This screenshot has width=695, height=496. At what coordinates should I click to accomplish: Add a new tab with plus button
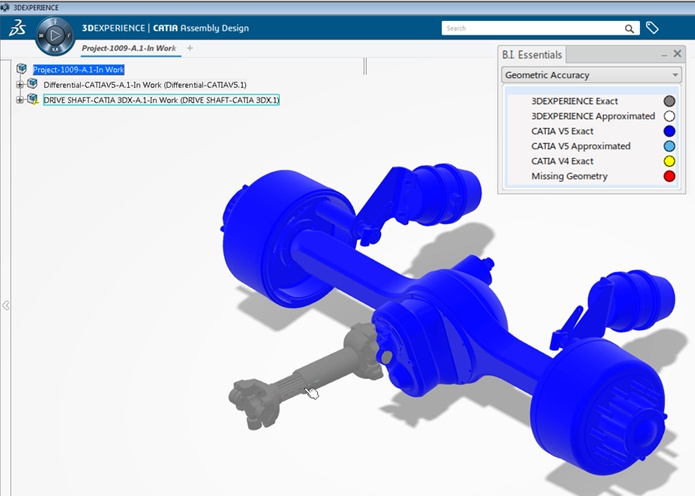[x=190, y=48]
